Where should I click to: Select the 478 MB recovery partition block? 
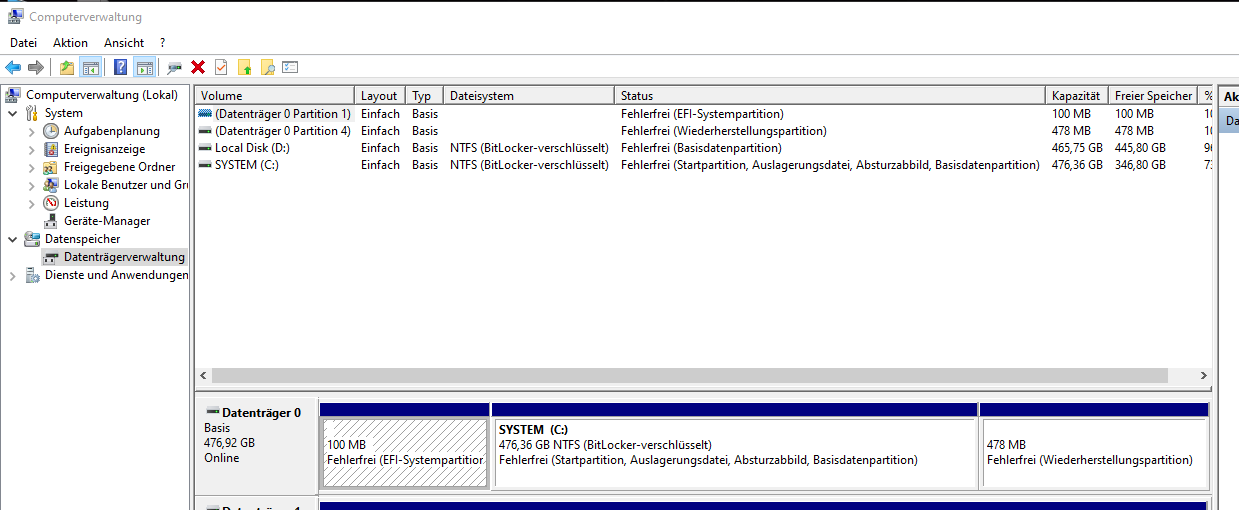[1095, 453]
